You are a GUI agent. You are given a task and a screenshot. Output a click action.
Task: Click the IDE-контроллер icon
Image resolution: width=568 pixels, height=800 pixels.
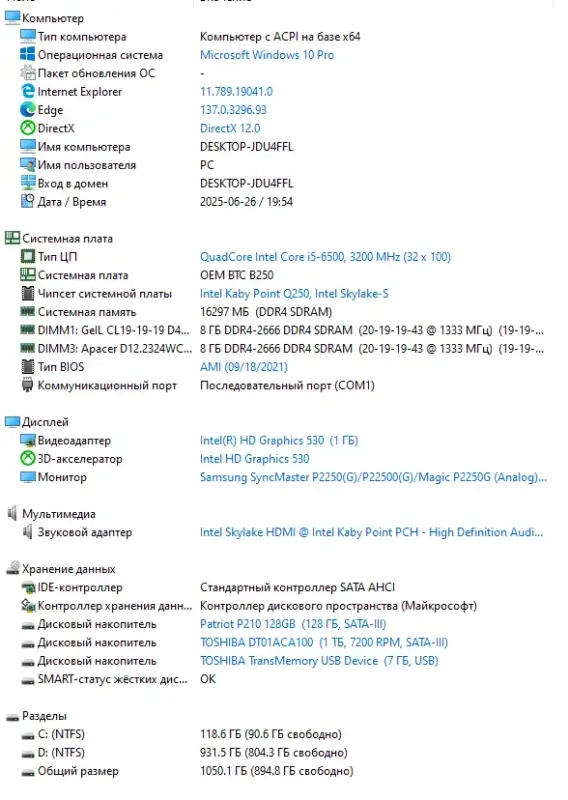27,587
